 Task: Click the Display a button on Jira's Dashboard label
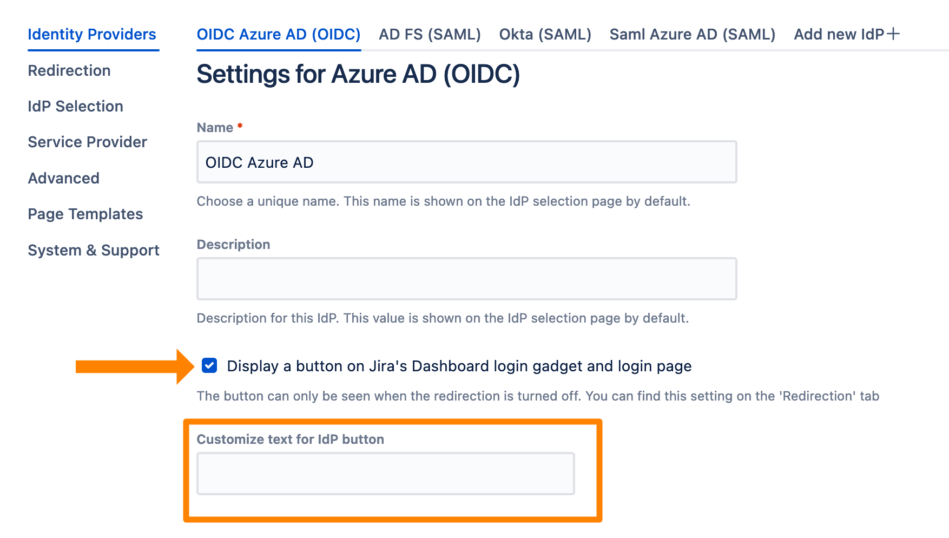(459, 366)
